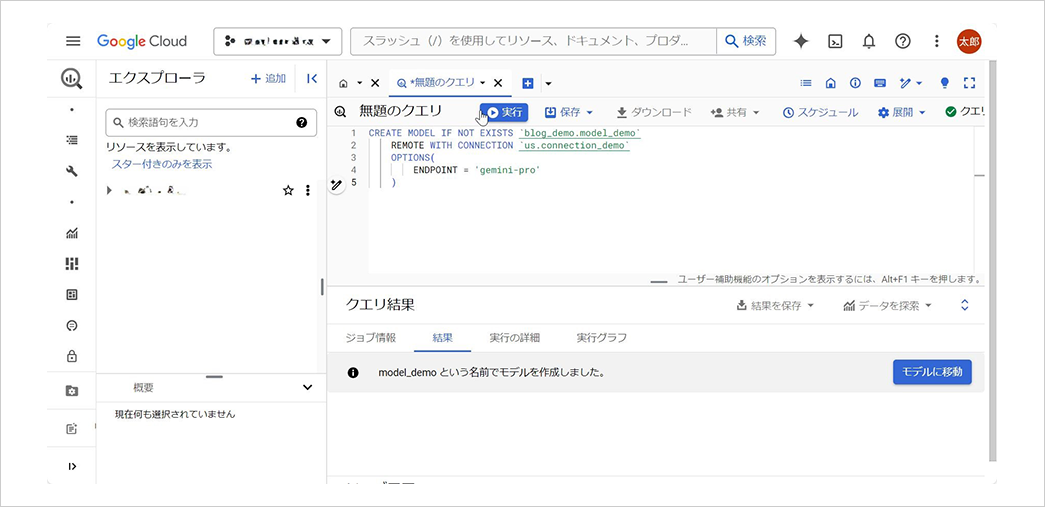Screen dimensions: 1045x507
Task: Open the tab list icon in editor toolbar
Action: 806,83
